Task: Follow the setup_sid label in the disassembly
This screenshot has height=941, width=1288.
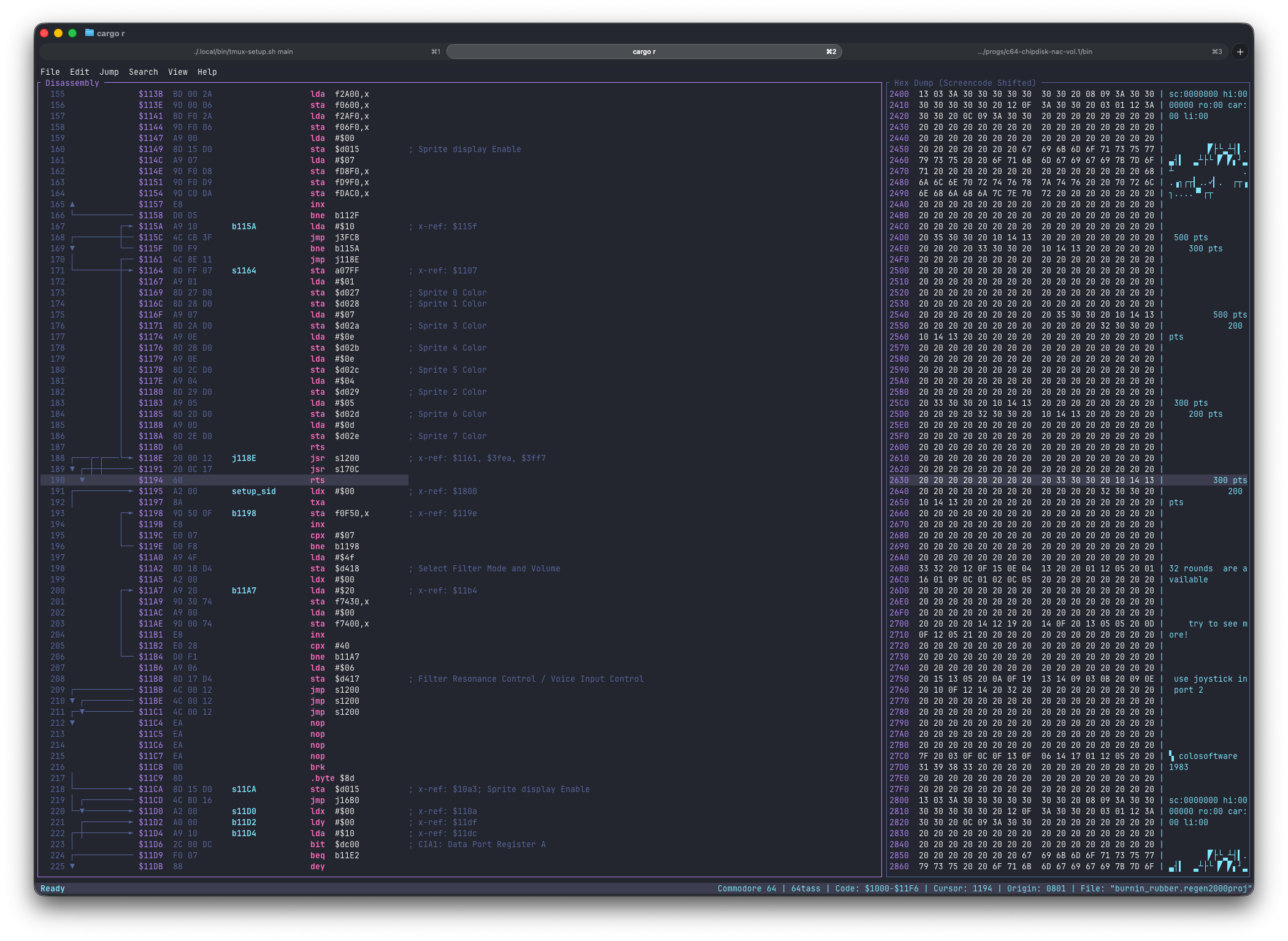Action: [253, 491]
